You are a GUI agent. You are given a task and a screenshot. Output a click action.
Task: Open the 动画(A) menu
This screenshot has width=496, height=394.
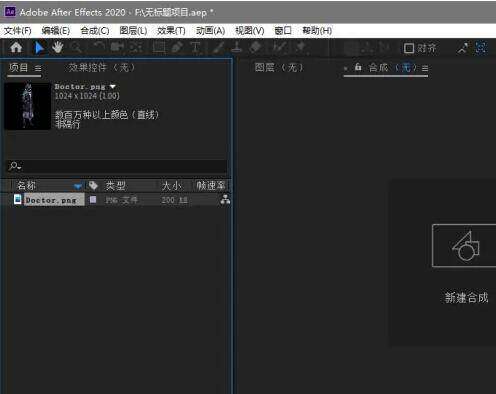[x=210, y=31]
